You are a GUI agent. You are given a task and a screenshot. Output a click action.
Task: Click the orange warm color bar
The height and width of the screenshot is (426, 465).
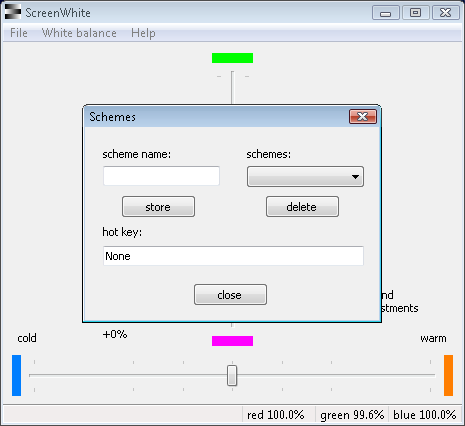click(x=448, y=375)
